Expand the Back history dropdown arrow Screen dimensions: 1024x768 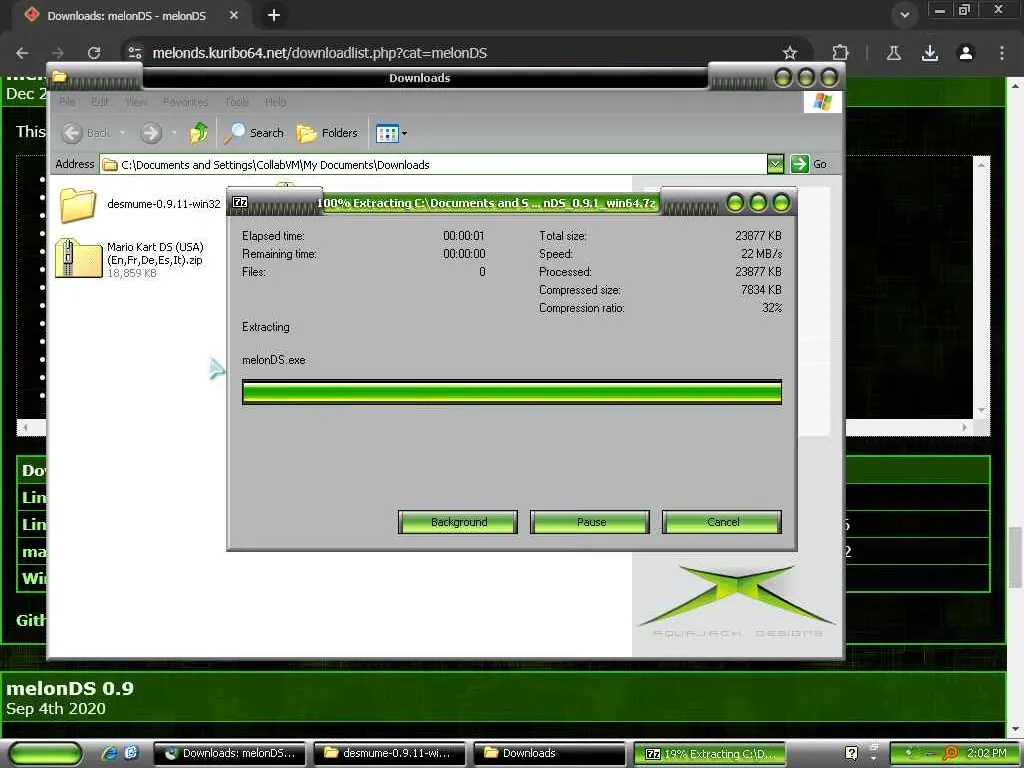click(122, 133)
